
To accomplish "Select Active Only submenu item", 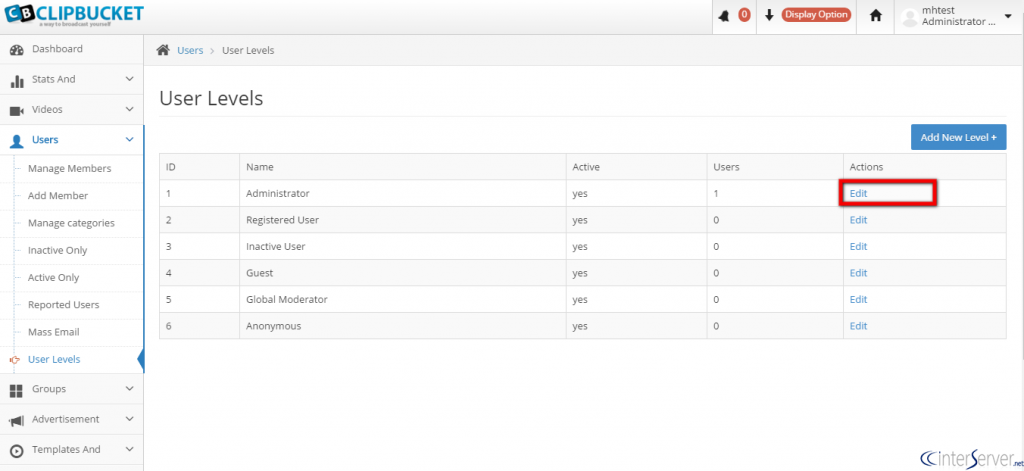I will [54, 278].
